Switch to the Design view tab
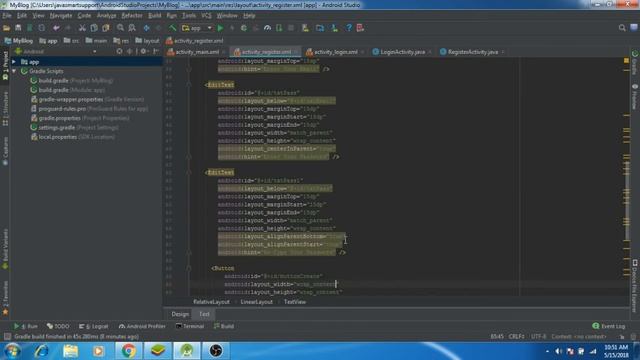Viewport: 640px width, 360px height. tap(180, 314)
